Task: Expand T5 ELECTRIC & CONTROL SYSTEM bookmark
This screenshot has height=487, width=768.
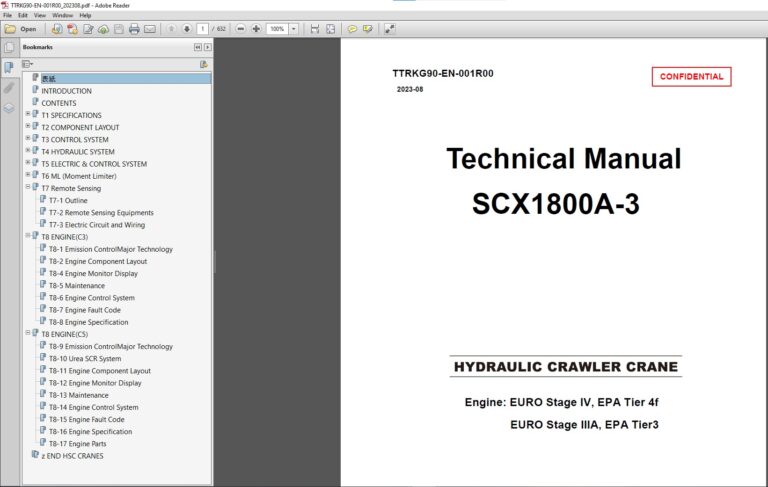Action: click(x=28, y=163)
